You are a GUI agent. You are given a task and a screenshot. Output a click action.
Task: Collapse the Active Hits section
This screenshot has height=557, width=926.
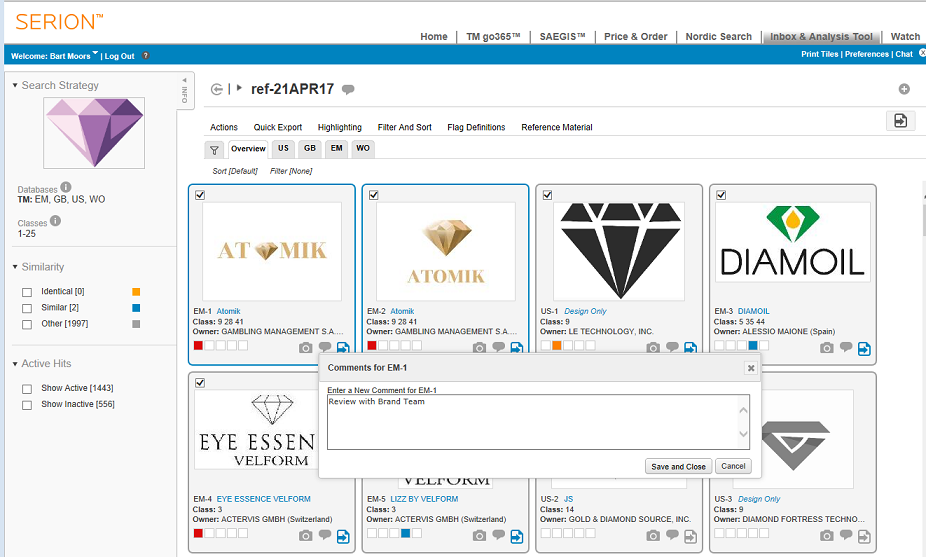coord(15,364)
